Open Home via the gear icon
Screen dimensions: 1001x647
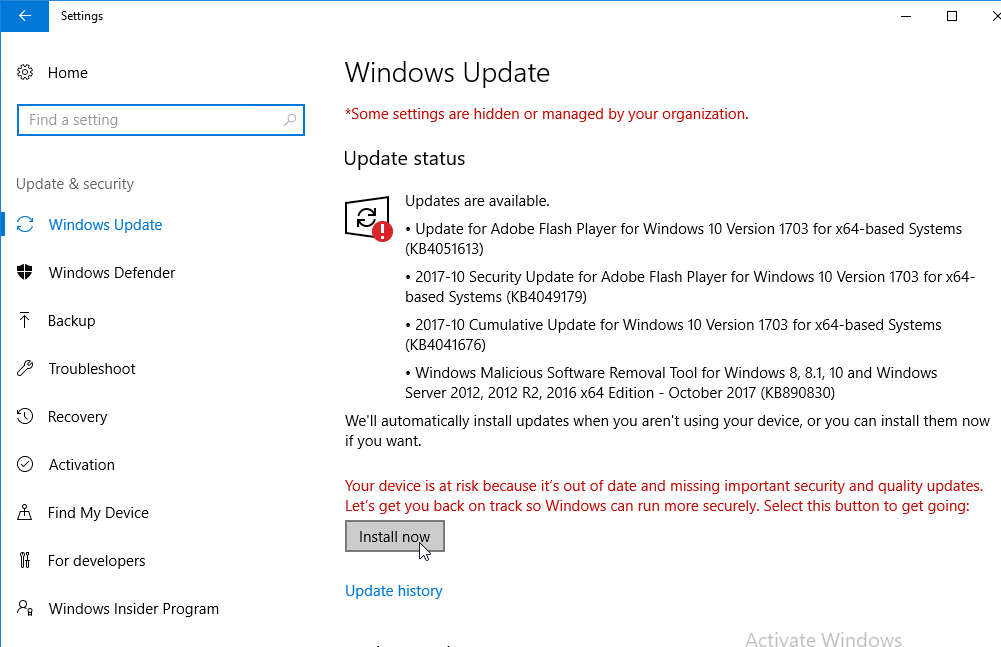26,73
